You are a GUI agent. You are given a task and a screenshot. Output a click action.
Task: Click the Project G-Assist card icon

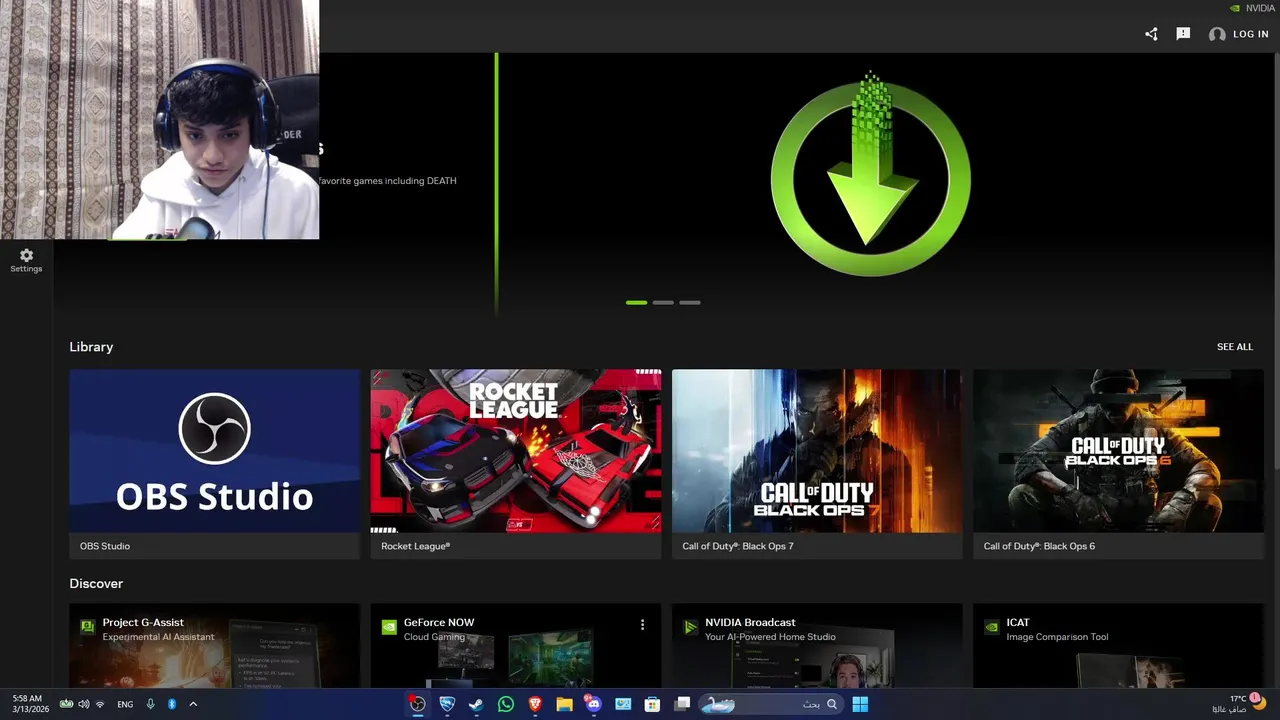[x=88, y=627]
